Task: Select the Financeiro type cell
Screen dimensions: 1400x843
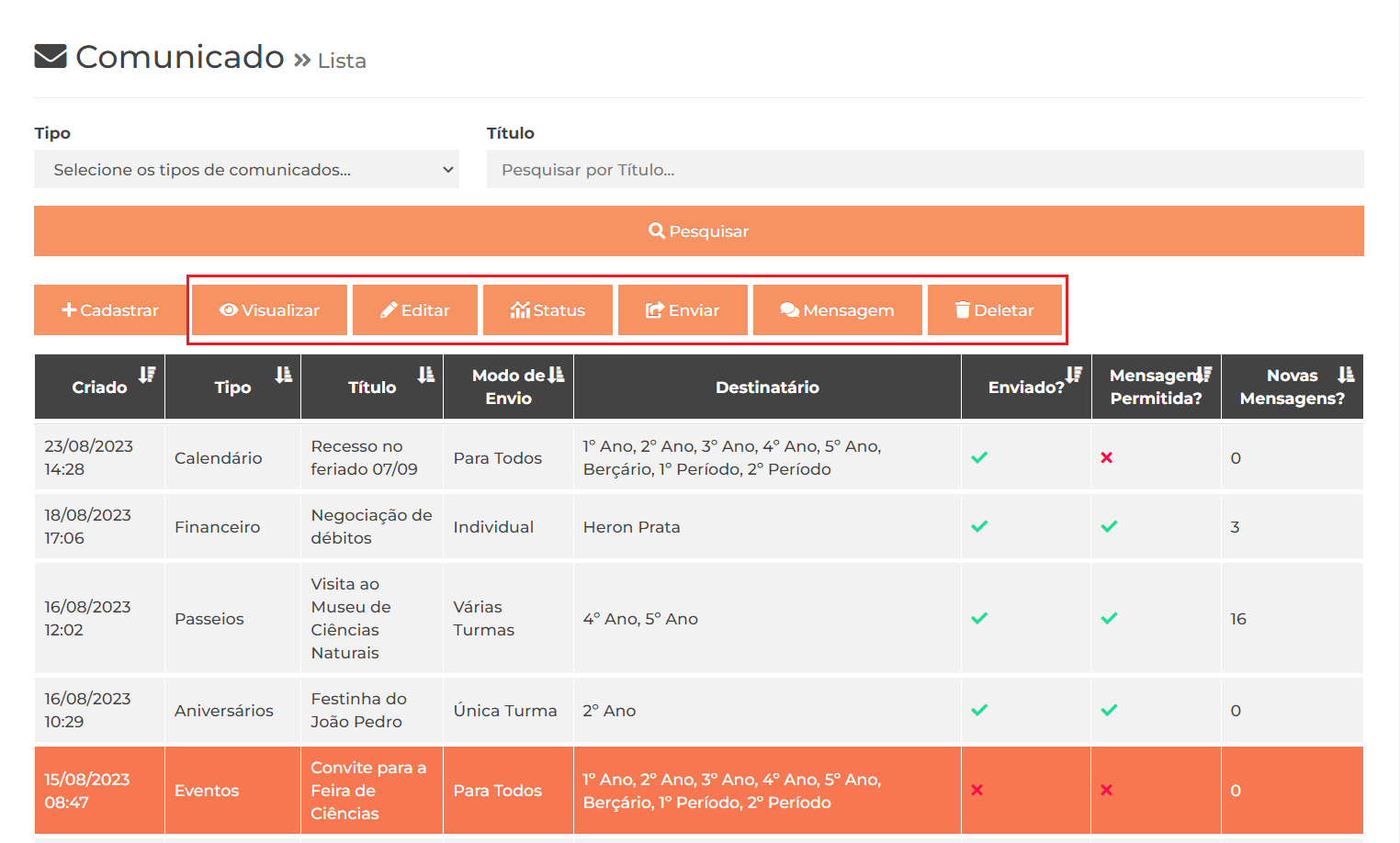Action: click(x=232, y=526)
